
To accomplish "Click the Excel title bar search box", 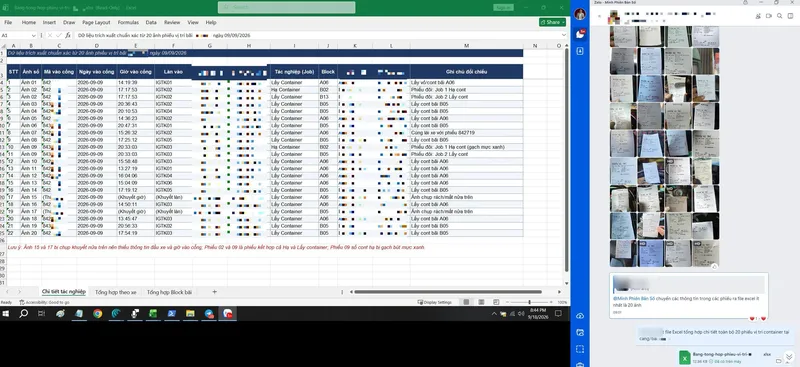I will 286,7.
